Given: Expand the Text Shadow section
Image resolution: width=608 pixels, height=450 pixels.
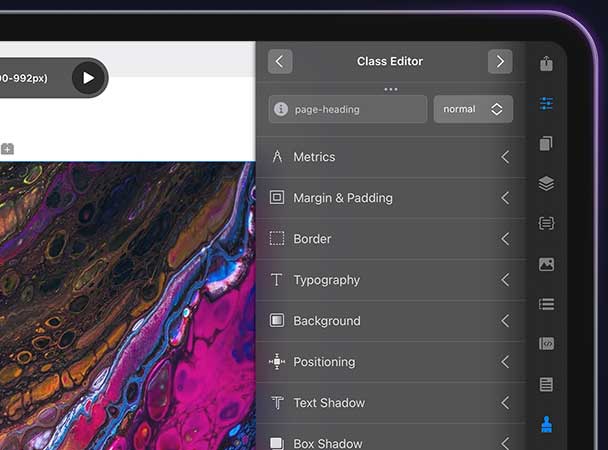Looking at the screenshot, I should [390, 403].
